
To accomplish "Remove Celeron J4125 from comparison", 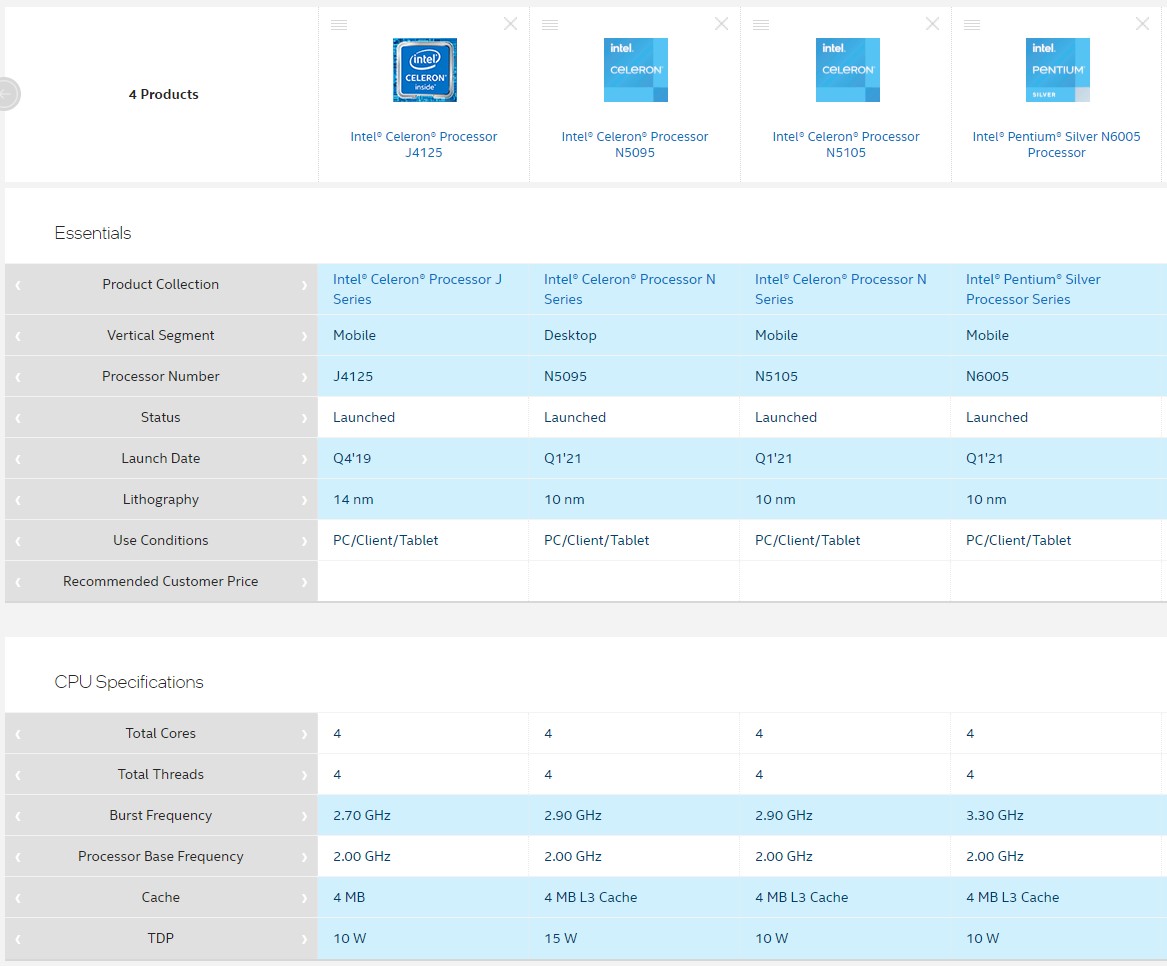I will point(510,24).
